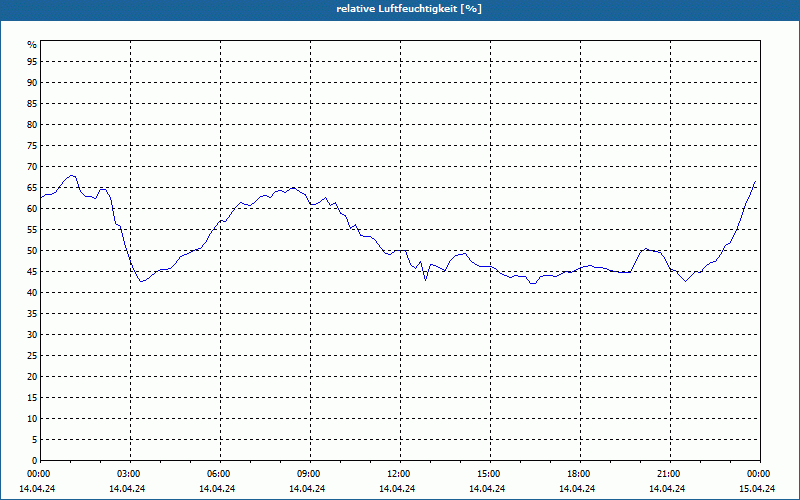Click the 'relative Luftfeuchtigkeit [%]' chart title

(x=409, y=9)
